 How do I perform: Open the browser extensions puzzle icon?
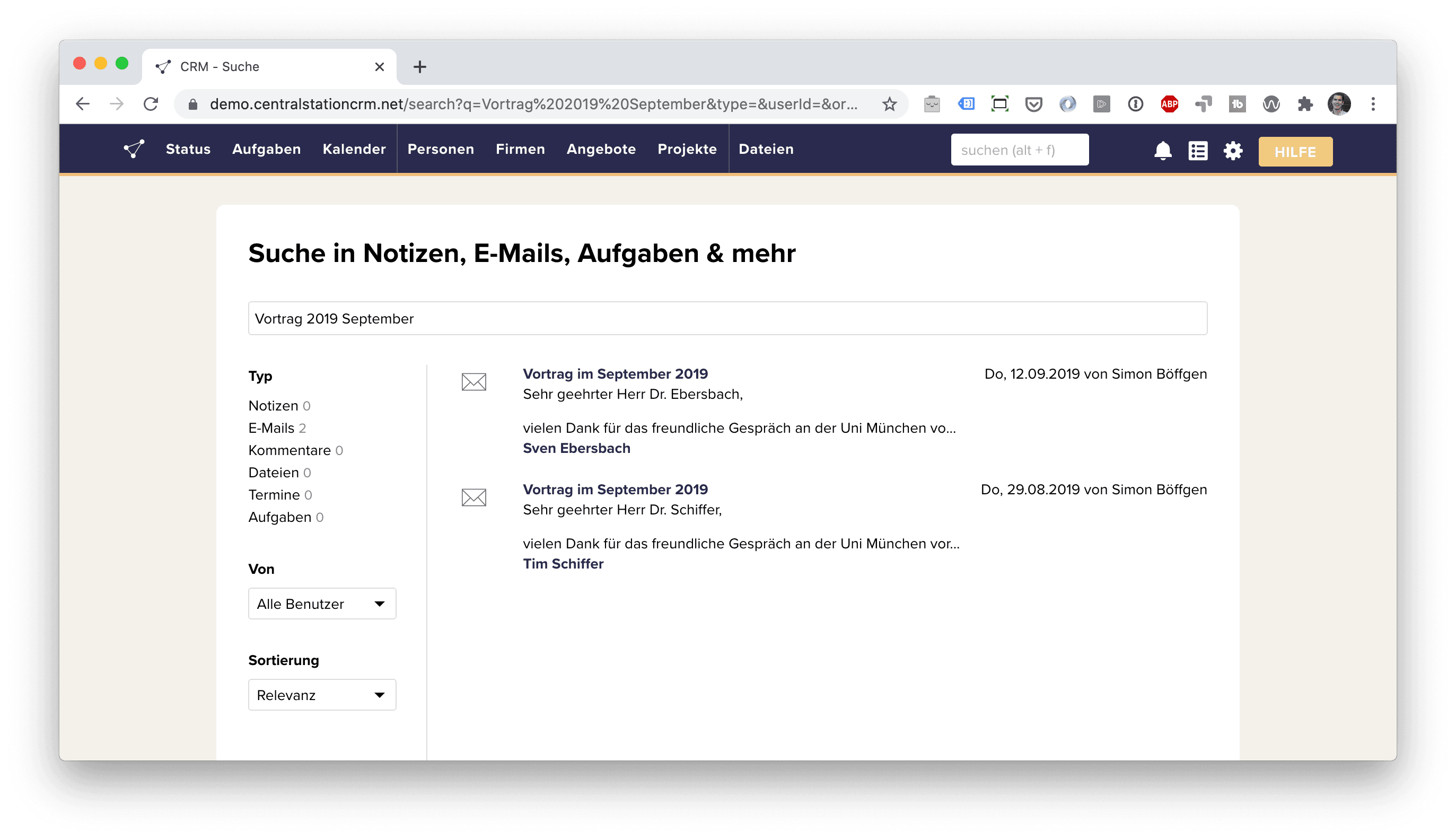click(x=1304, y=104)
